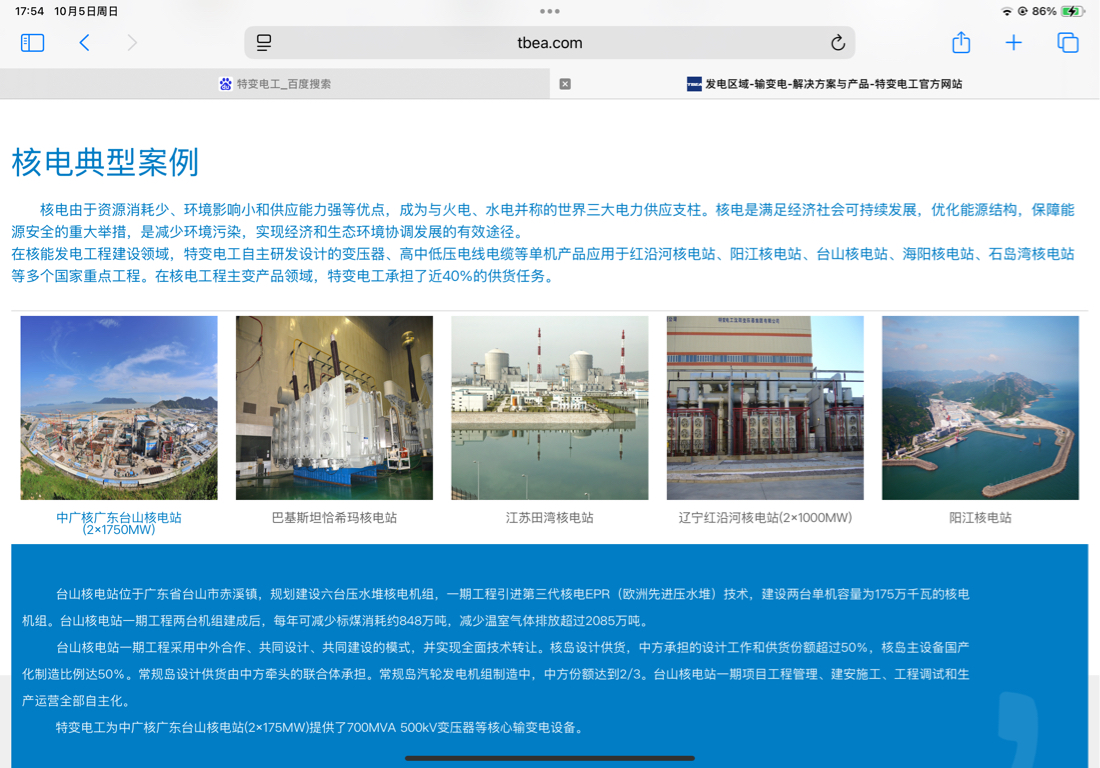This screenshot has height=768, width=1100.
Task: Tap the battery status indicator
Action: (x=1073, y=11)
